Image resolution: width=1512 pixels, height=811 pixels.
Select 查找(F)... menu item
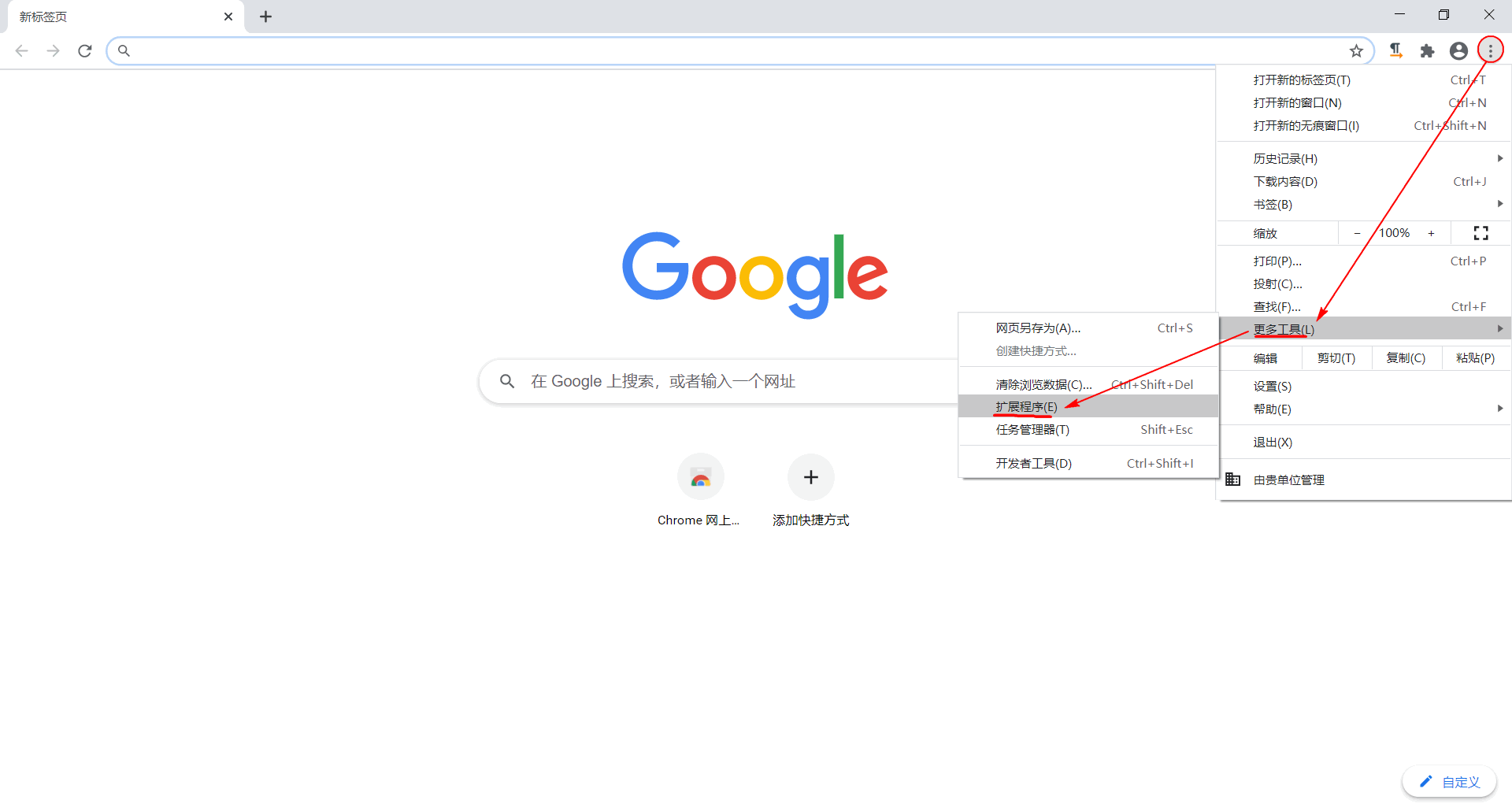tap(1365, 307)
